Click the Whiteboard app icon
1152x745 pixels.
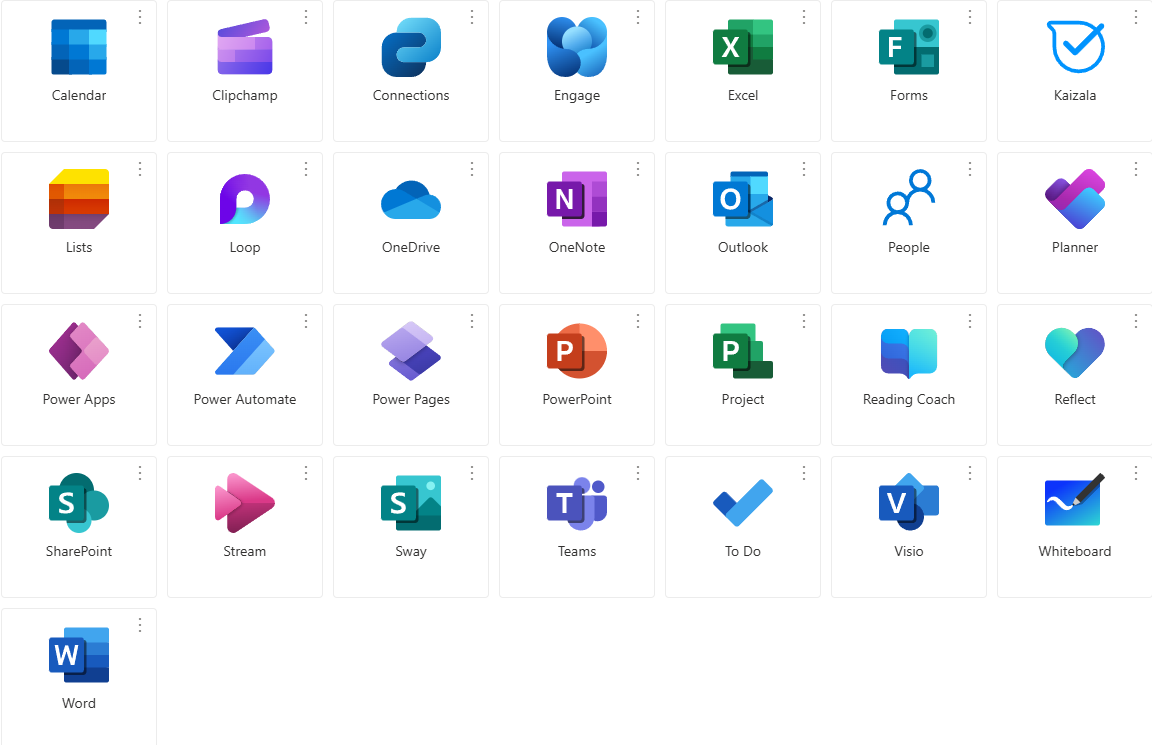(x=1075, y=500)
